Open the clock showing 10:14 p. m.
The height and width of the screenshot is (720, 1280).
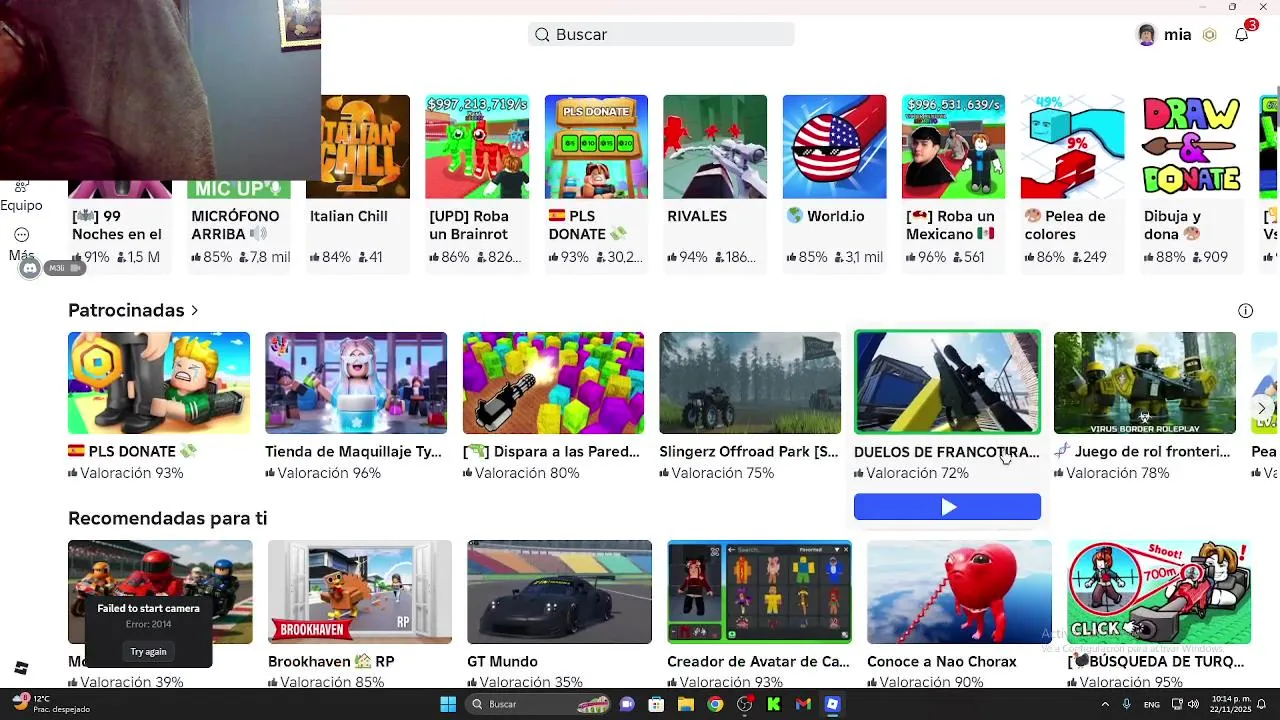(1229, 704)
